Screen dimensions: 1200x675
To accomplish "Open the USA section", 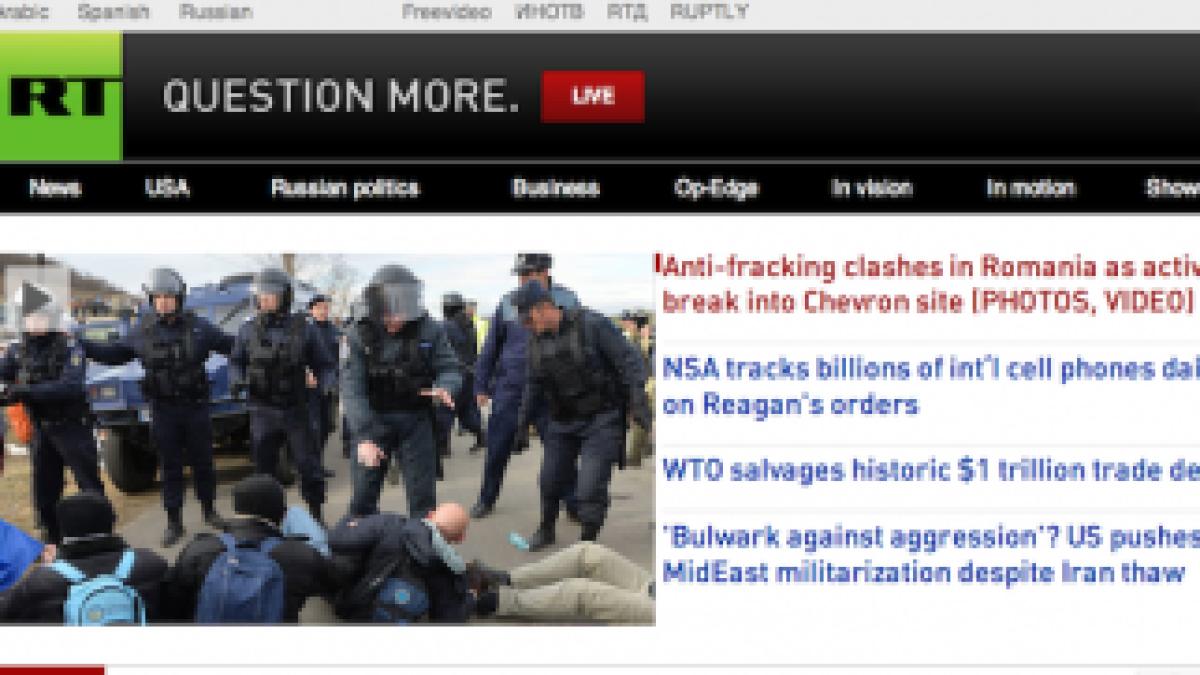I will 167,188.
